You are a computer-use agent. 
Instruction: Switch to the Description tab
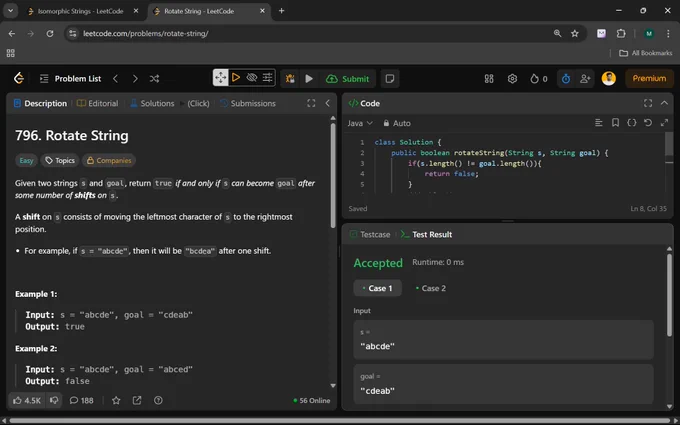[40, 103]
